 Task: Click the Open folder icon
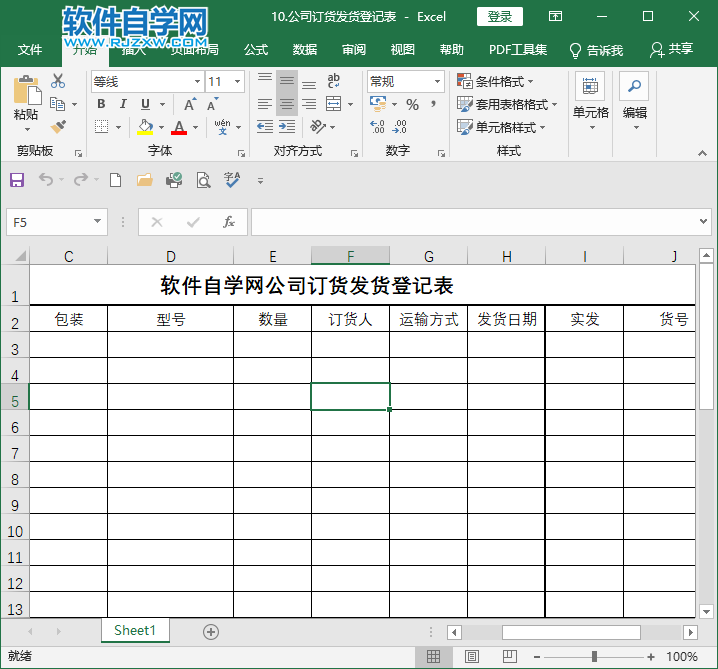pyautogui.click(x=145, y=180)
